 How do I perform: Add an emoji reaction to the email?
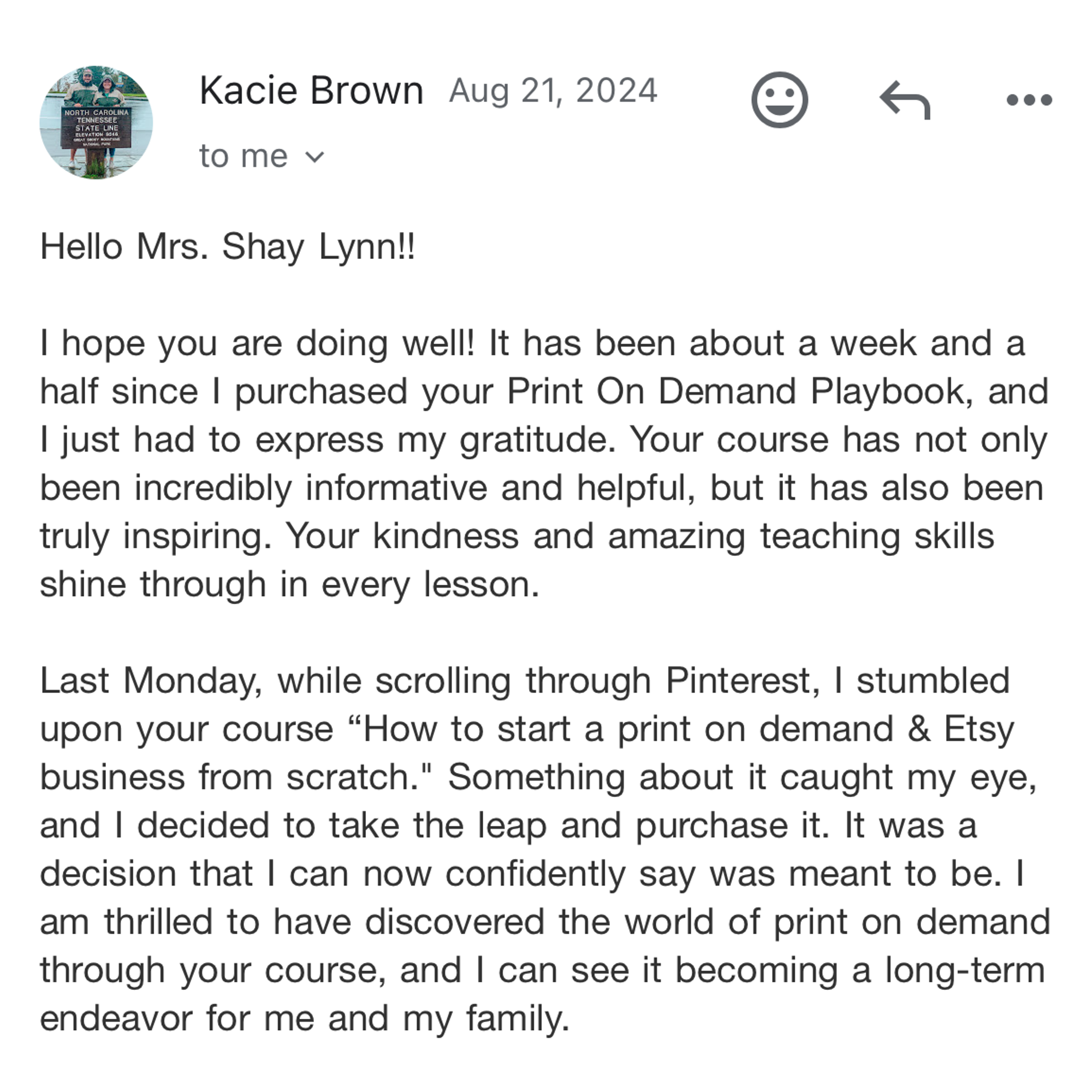(x=780, y=100)
